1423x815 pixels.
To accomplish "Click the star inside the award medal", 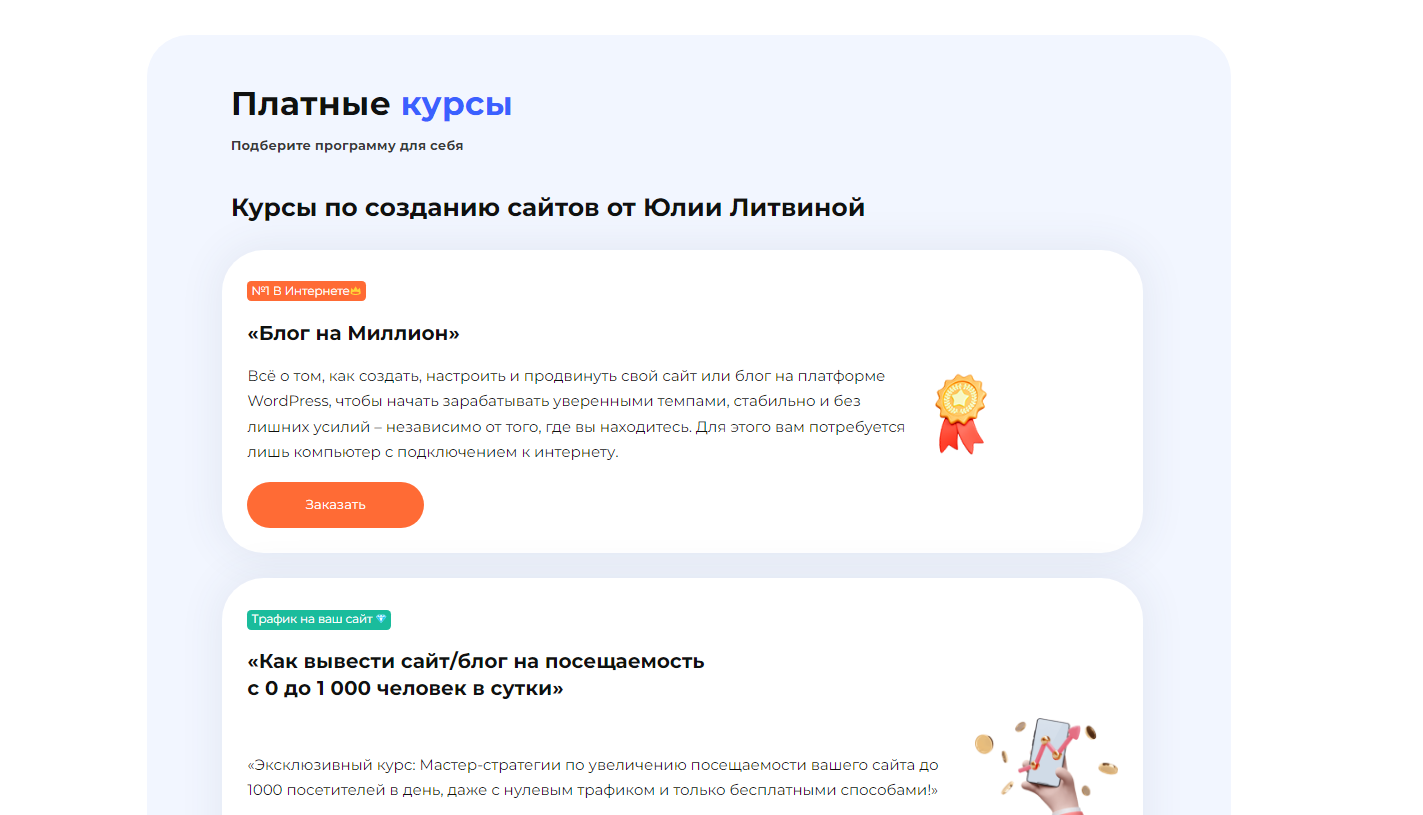I will [x=958, y=398].
